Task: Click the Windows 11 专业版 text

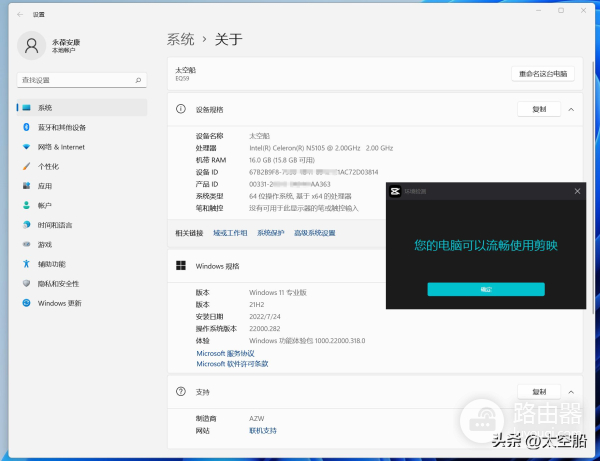Action: tap(278, 293)
